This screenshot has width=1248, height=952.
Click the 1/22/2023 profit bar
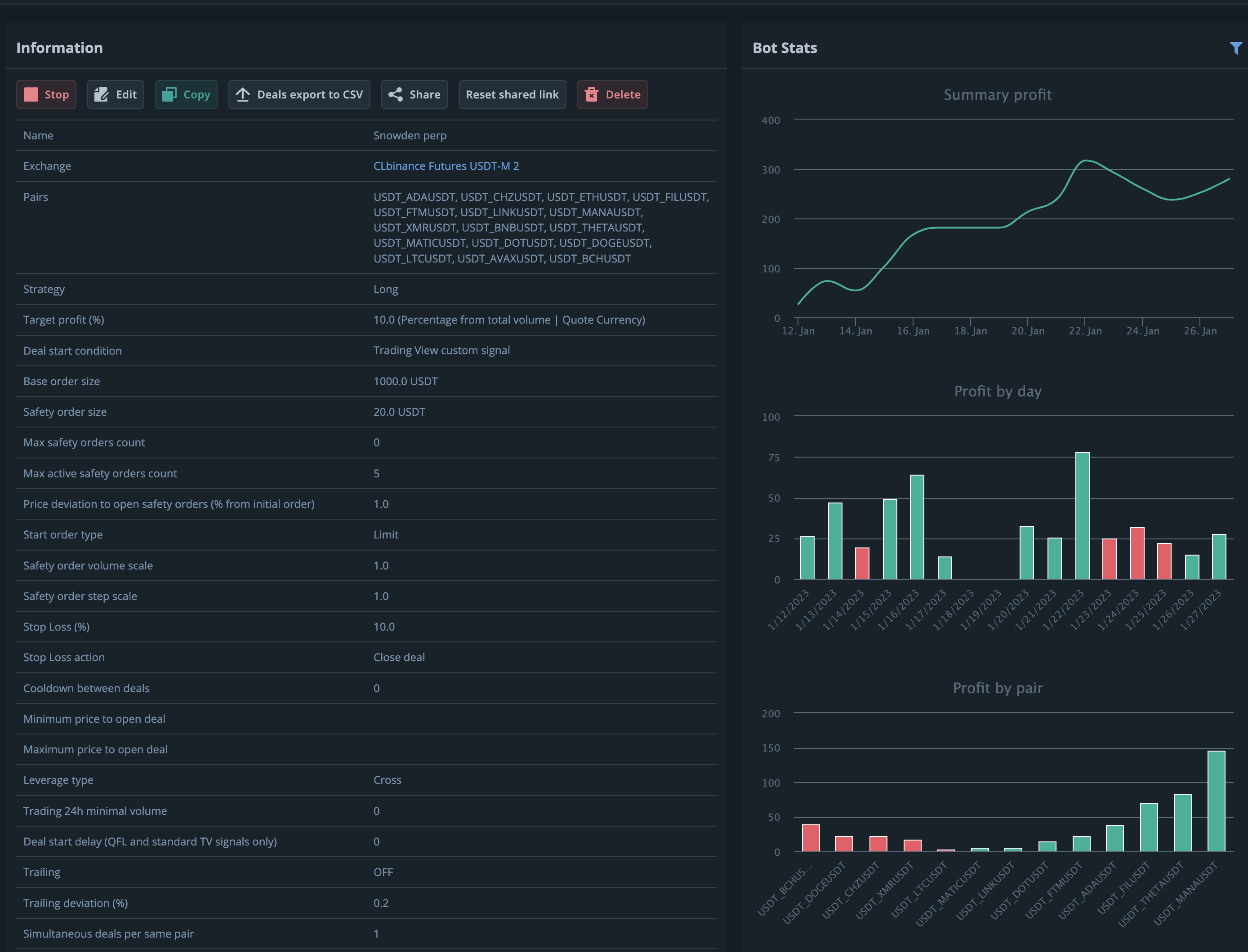click(x=1082, y=516)
